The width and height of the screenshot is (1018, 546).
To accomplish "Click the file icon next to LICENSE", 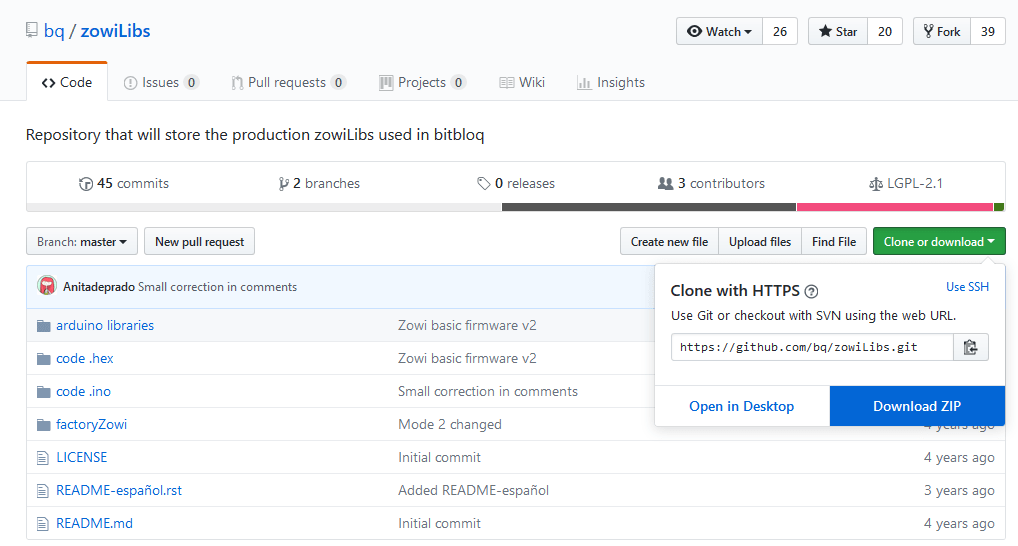I will [x=43, y=457].
